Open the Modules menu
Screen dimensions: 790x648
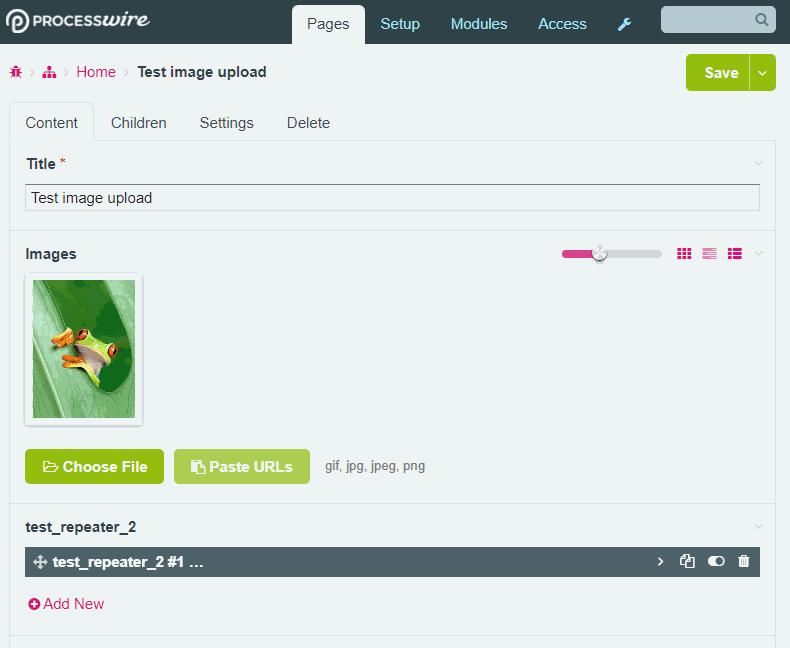(479, 24)
